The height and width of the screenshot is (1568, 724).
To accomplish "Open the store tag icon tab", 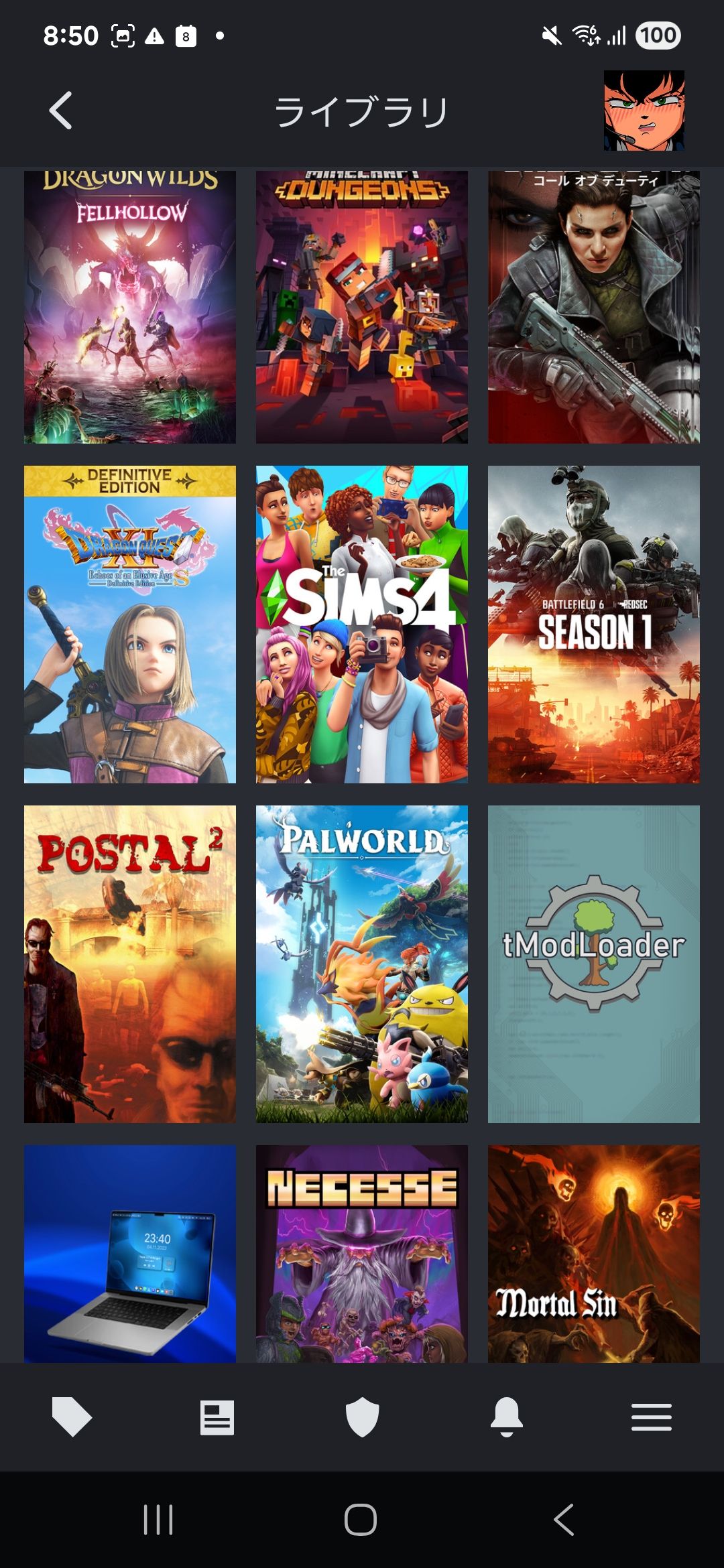I will pos(72,1417).
